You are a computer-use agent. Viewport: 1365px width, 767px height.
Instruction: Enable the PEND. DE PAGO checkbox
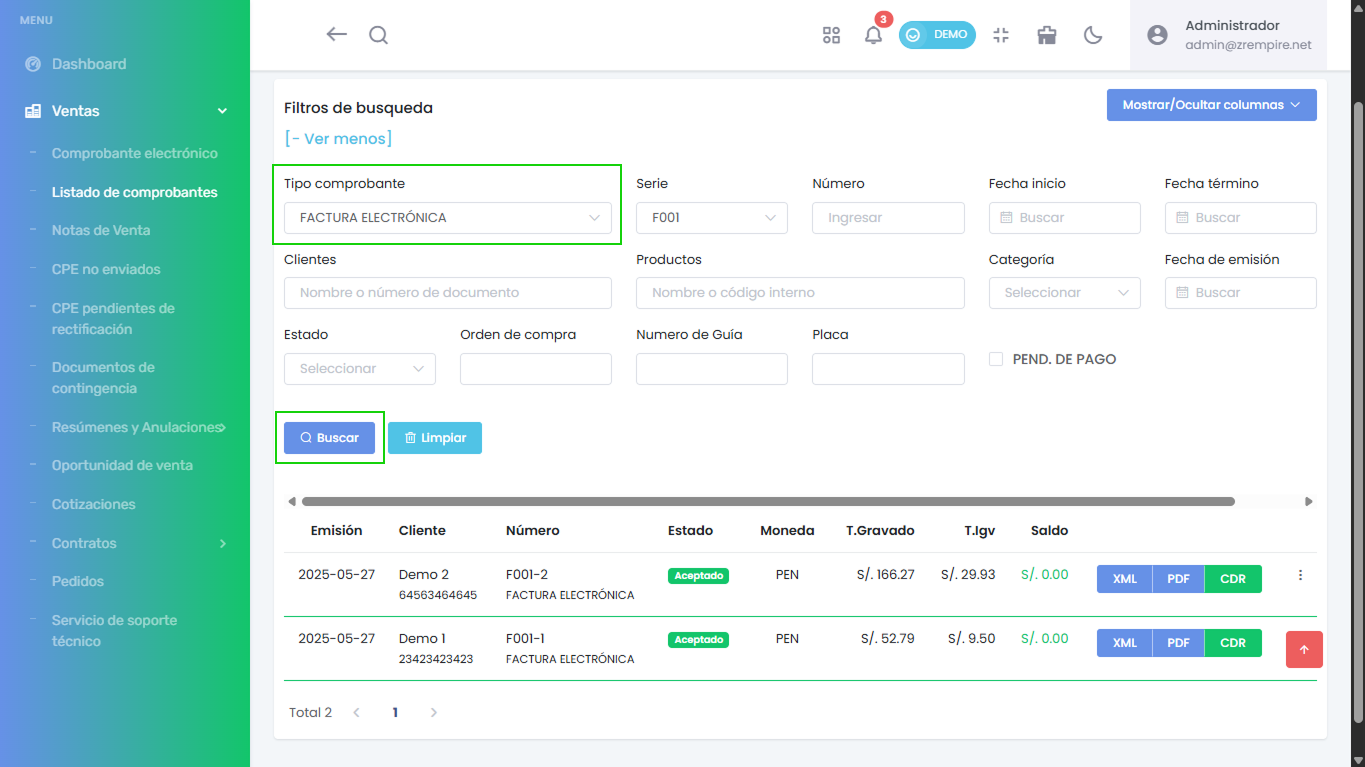click(996, 359)
